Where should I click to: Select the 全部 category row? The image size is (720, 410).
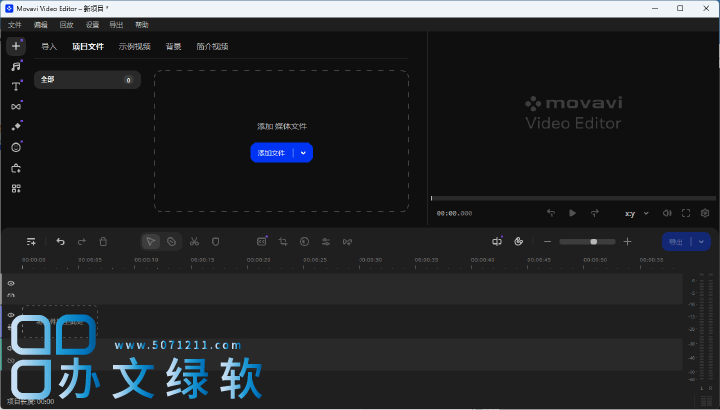click(x=87, y=80)
